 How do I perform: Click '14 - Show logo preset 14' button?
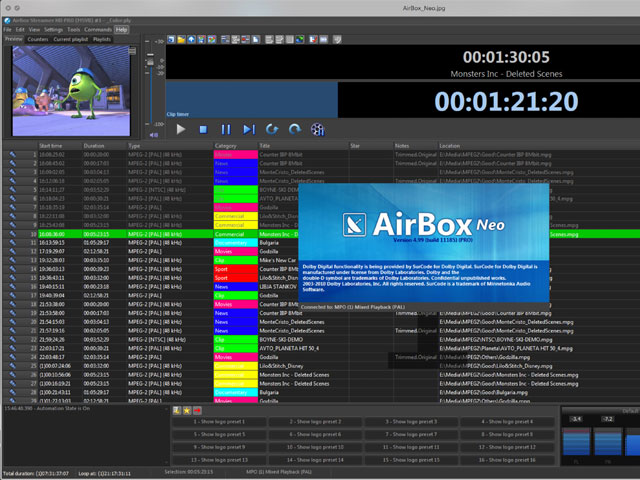(315, 460)
